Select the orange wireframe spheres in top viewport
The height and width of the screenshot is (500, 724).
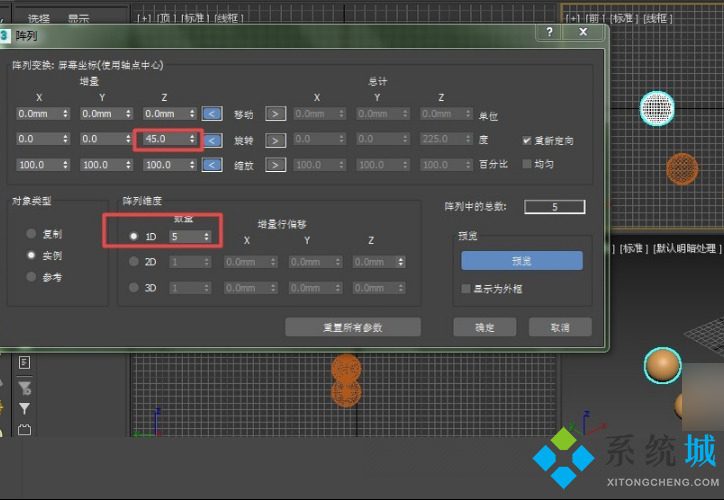[346, 381]
